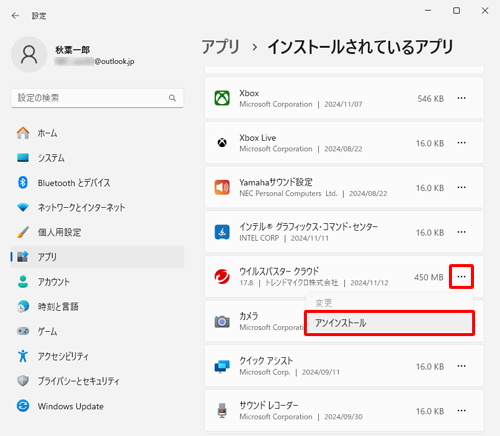Click the クイック アシスト app icon
The height and width of the screenshot is (436, 500).
click(222, 366)
